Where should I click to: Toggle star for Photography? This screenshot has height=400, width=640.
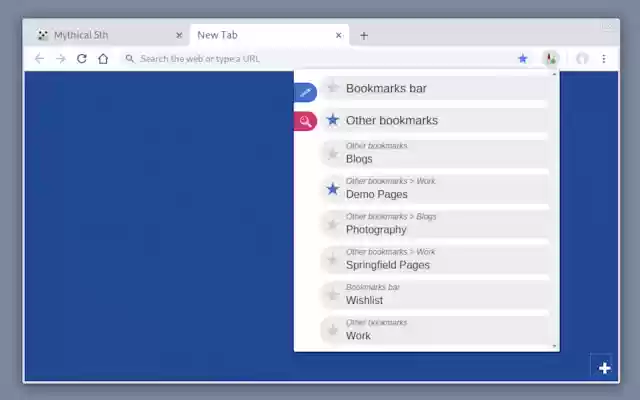coord(333,224)
